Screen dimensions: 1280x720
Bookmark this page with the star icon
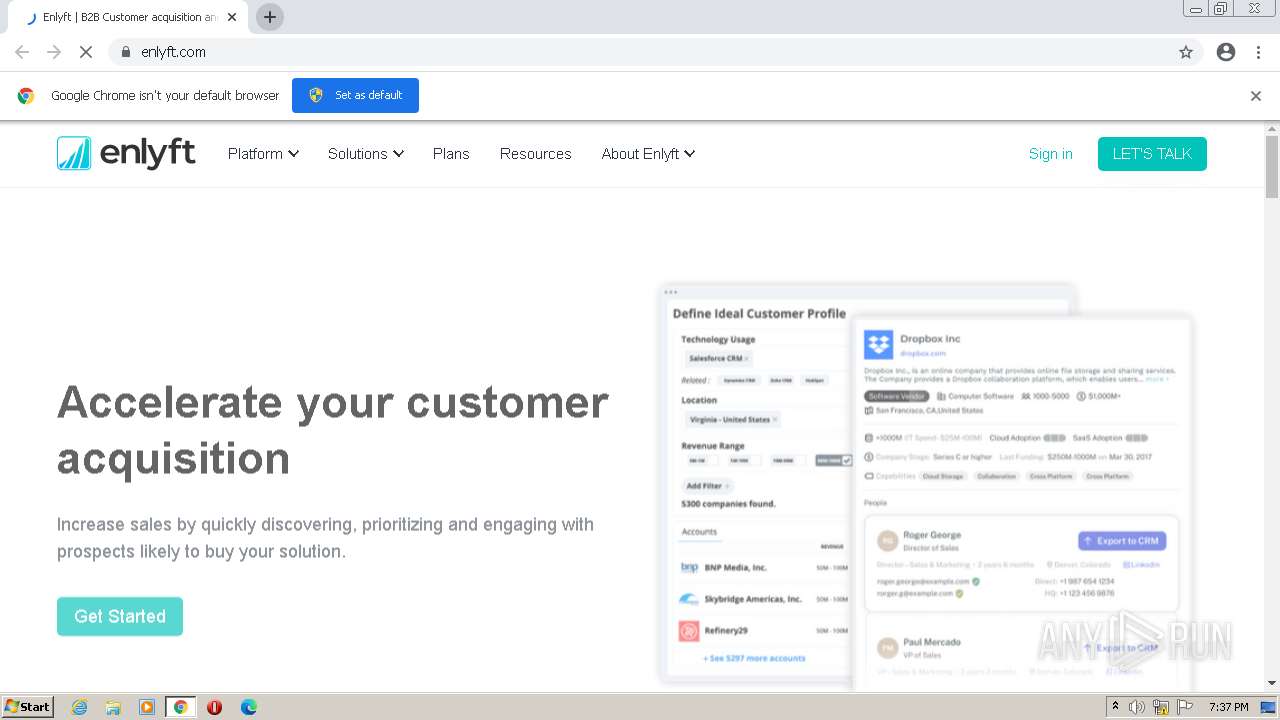pyautogui.click(x=1186, y=52)
